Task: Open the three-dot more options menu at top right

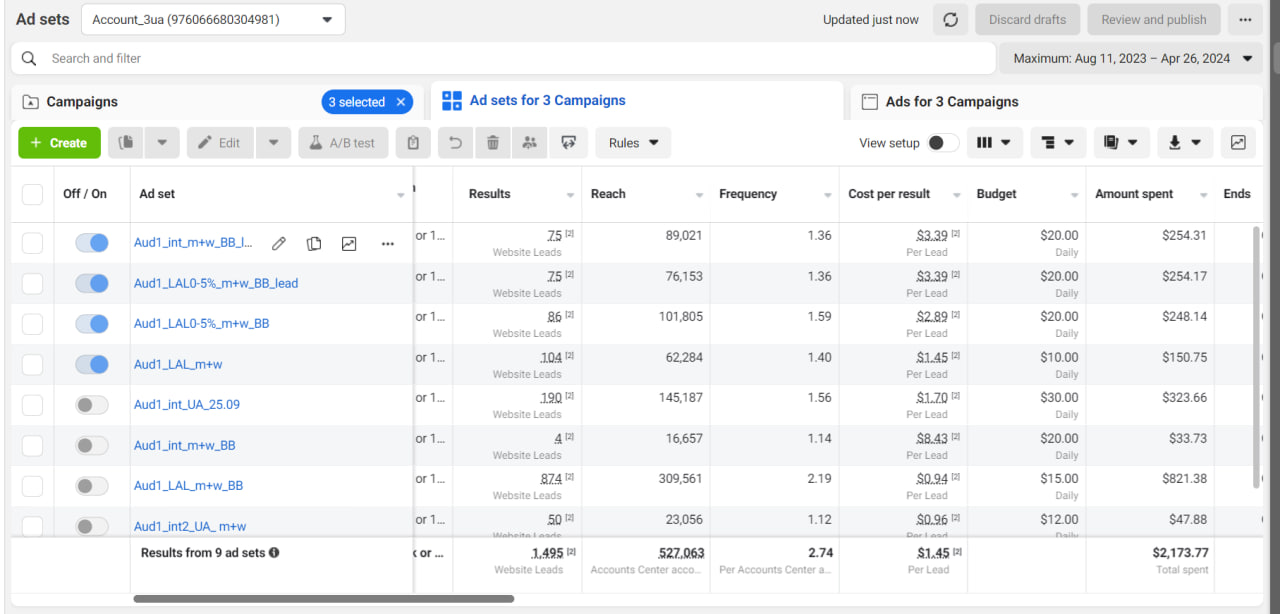Action: [x=1245, y=20]
